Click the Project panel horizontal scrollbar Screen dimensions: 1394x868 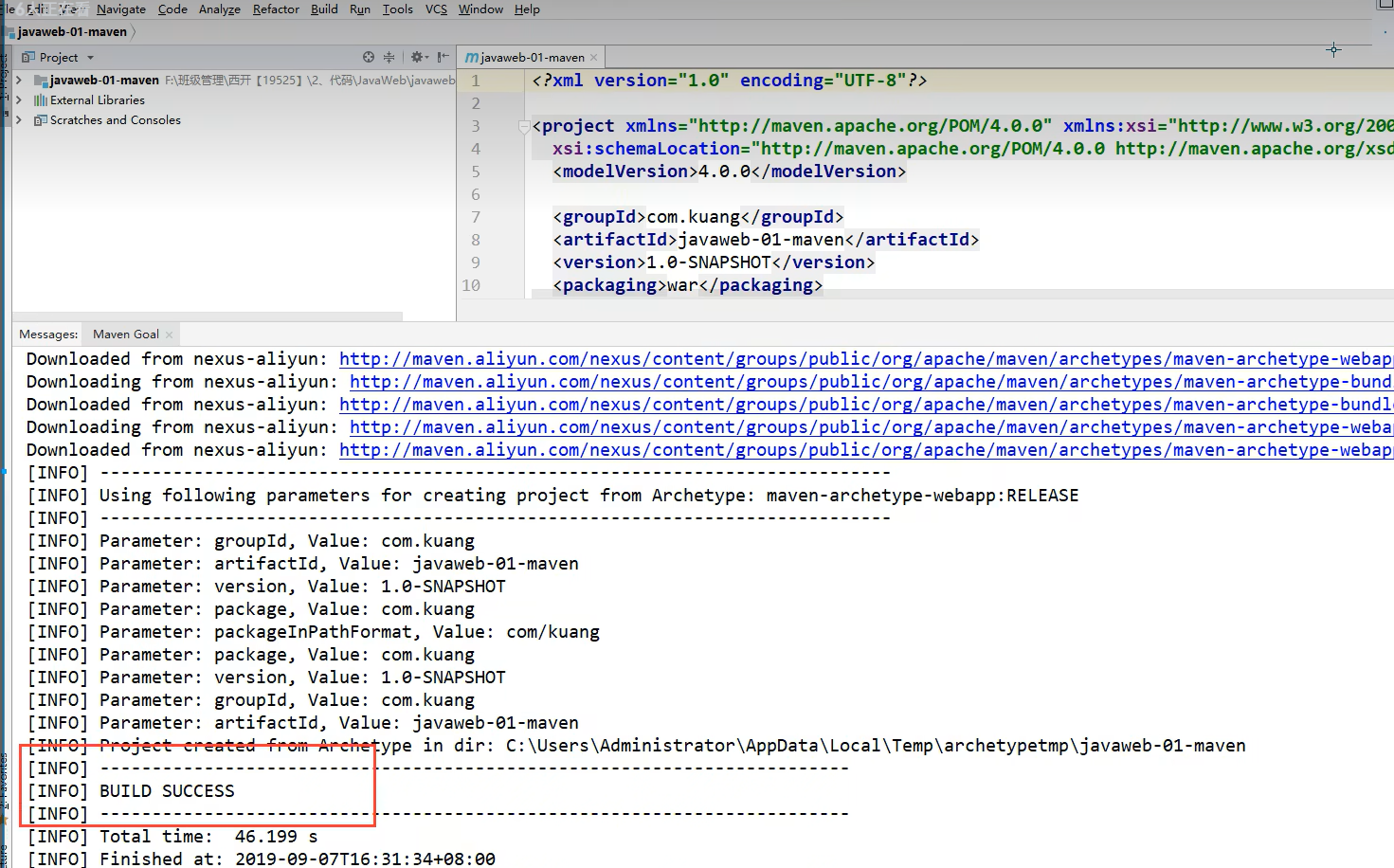[x=208, y=316]
